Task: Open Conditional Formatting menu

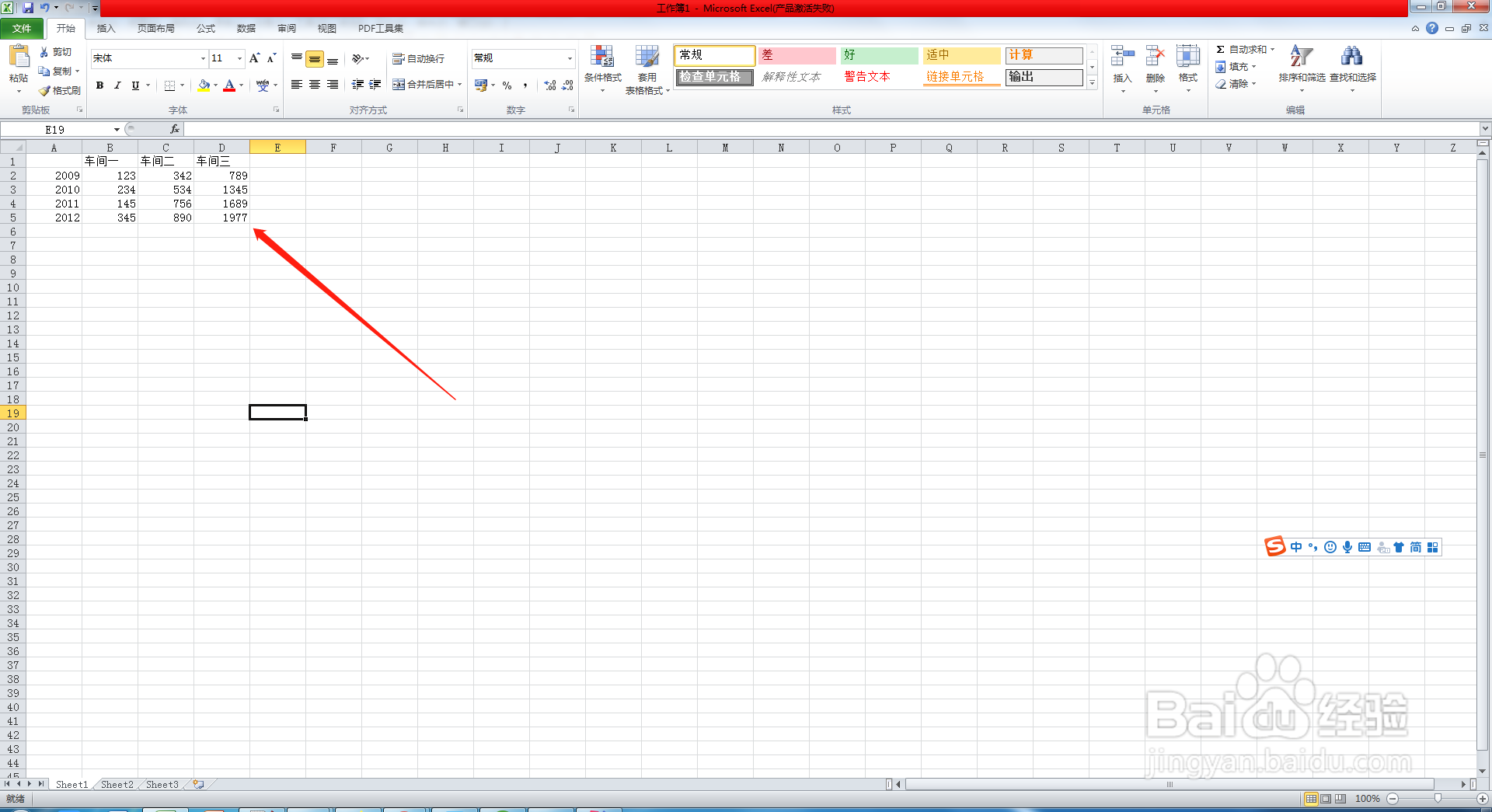Action: click(x=603, y=69)
